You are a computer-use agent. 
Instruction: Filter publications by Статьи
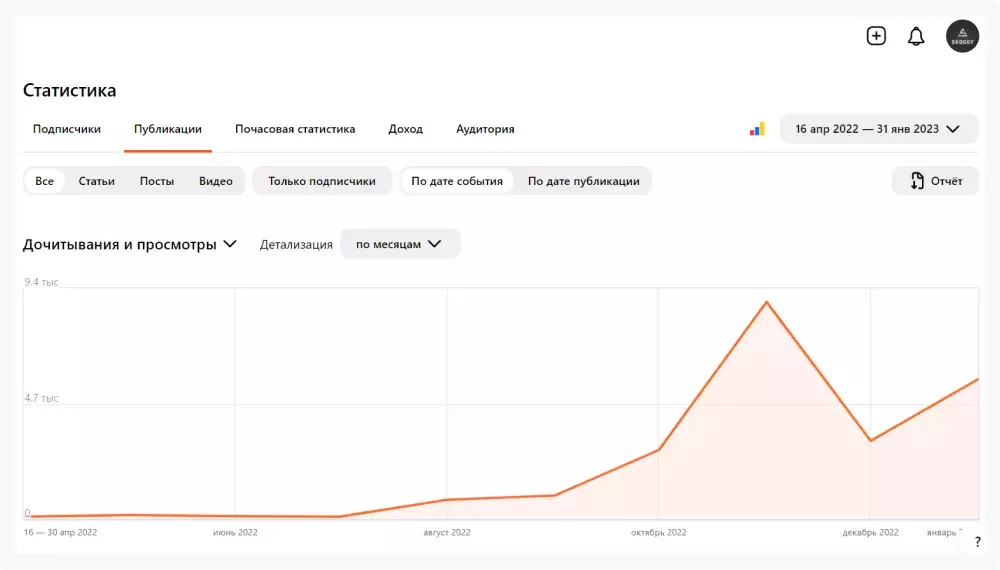(96, 181)
